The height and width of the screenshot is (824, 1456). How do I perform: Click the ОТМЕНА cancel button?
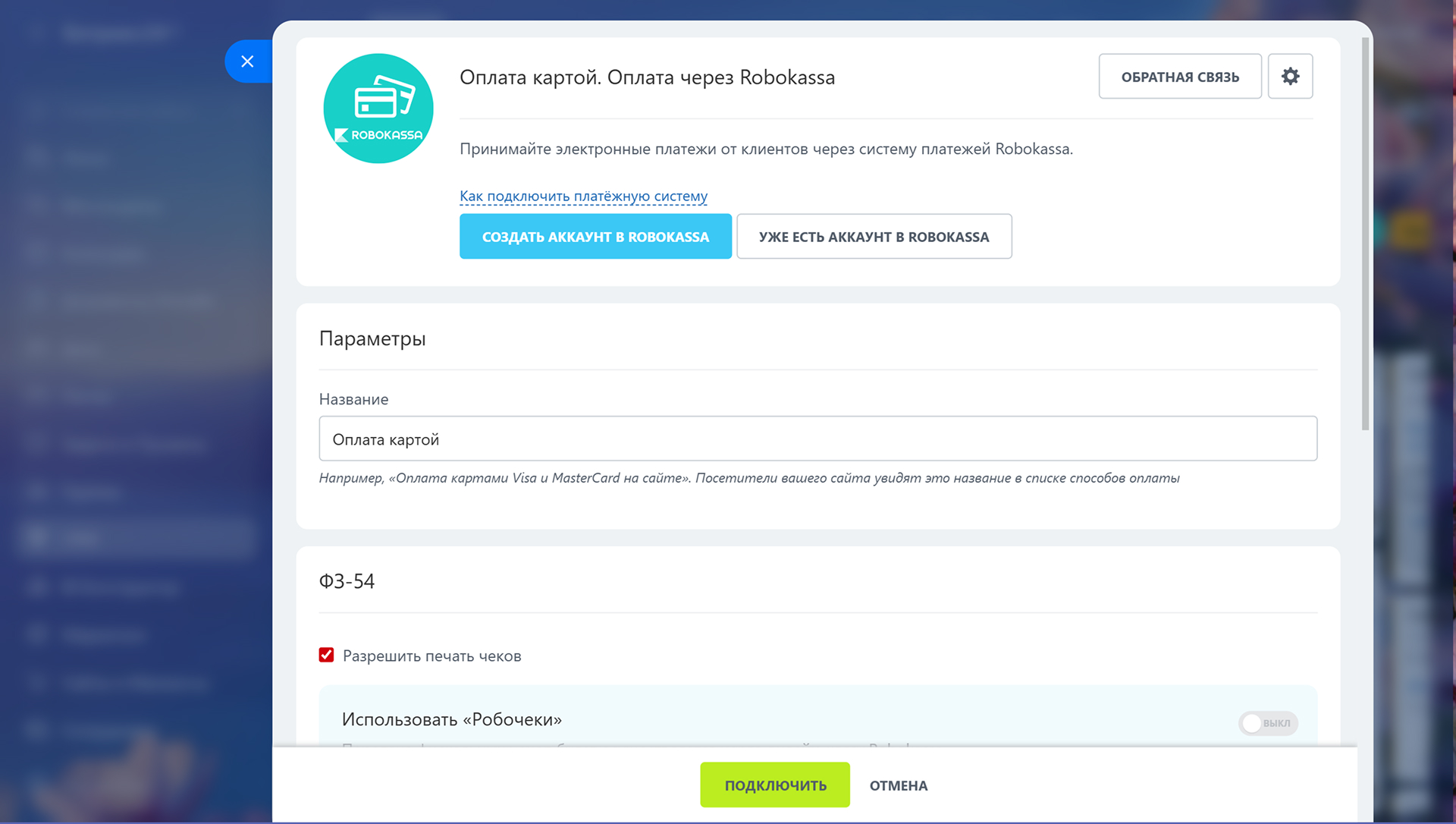coord(899,785)
